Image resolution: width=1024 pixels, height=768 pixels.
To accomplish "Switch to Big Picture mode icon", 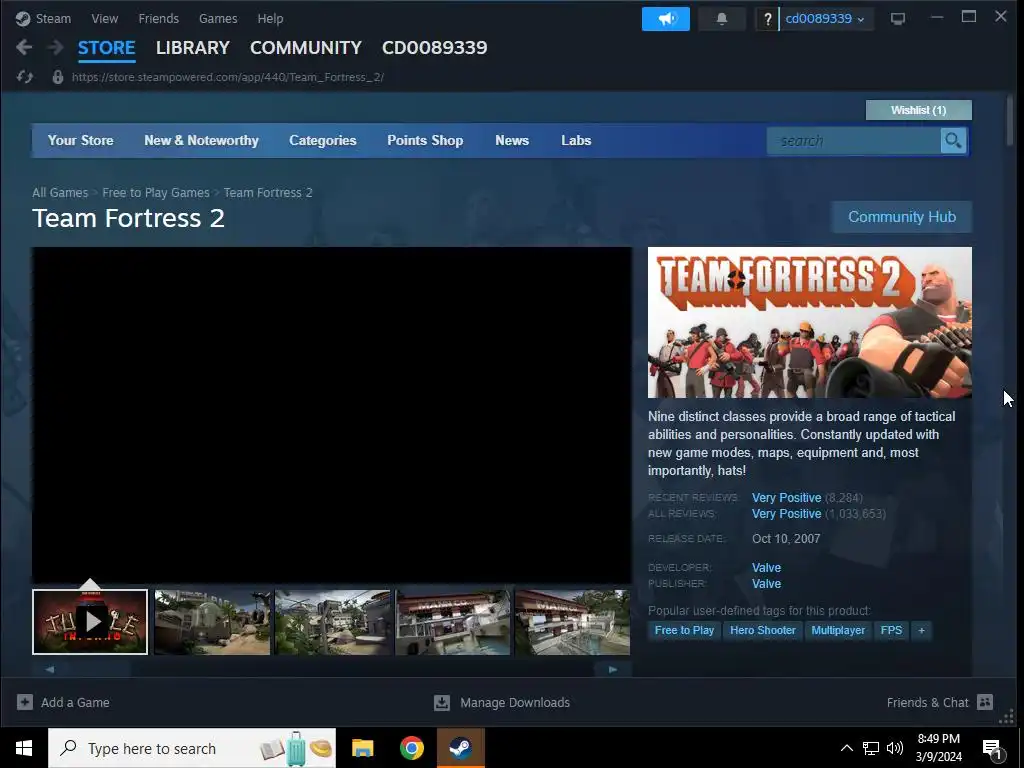I will pyautogui.click(x=898, y=19).
